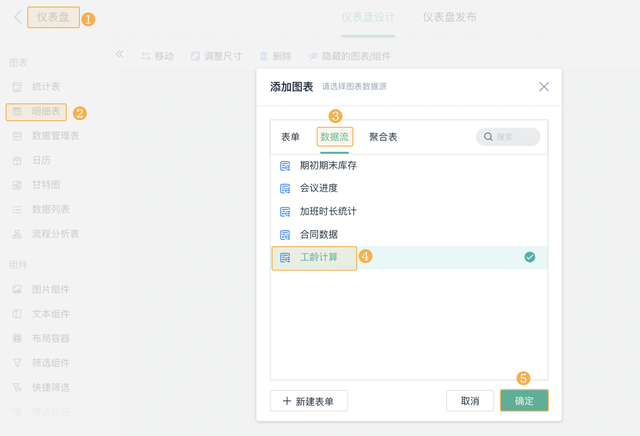Viewport: 640px width, 436px height.
Task: Switch to 仪表盘发布 tab
Action: [x=449, y=17]
